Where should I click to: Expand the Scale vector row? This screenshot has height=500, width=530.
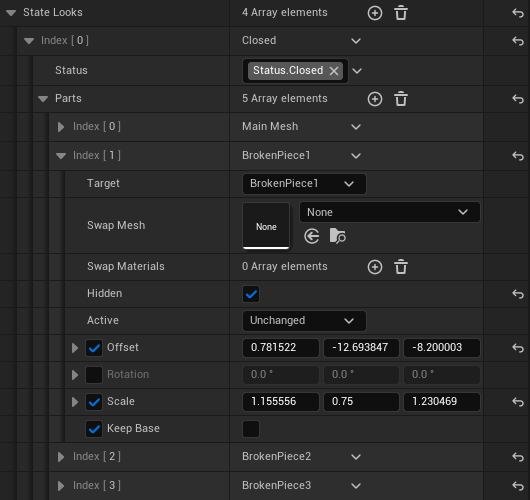point(75,402)
